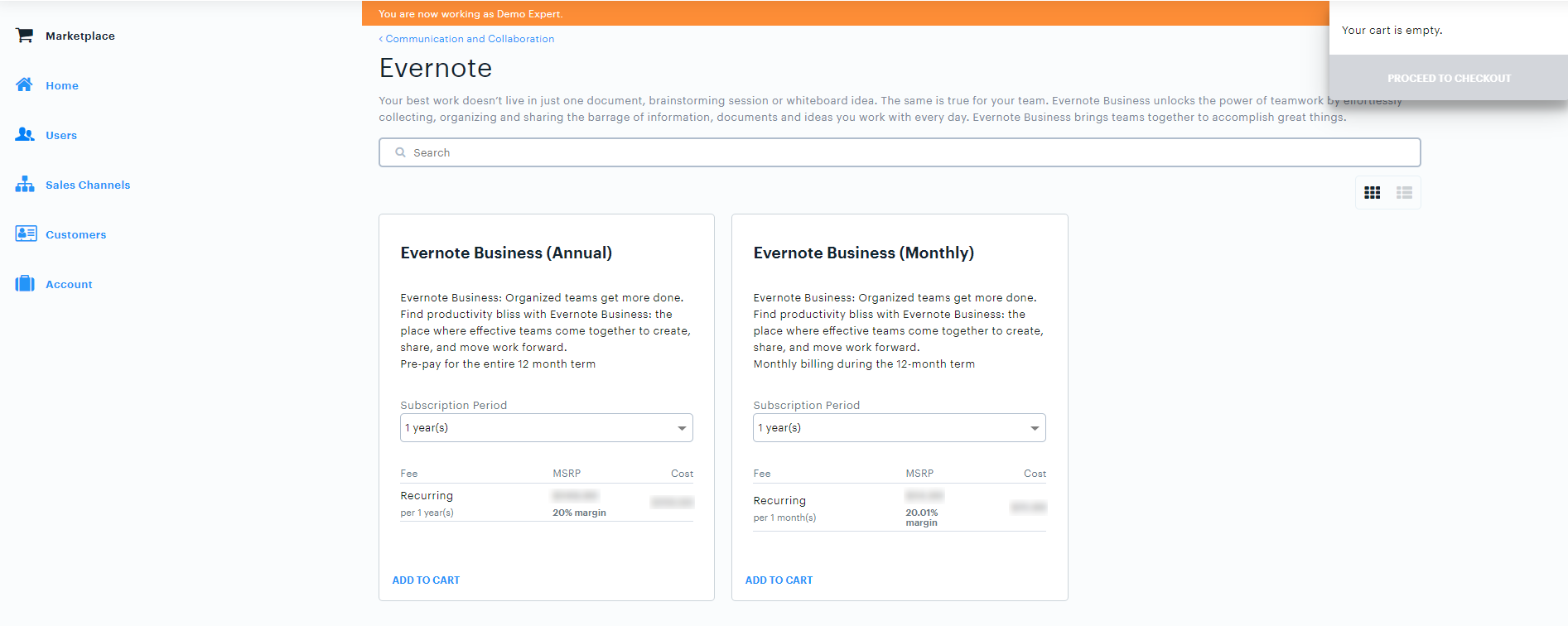Open Account section in sidebar
The width and height of the screenshot is (1568, 626).
point(69,284)
